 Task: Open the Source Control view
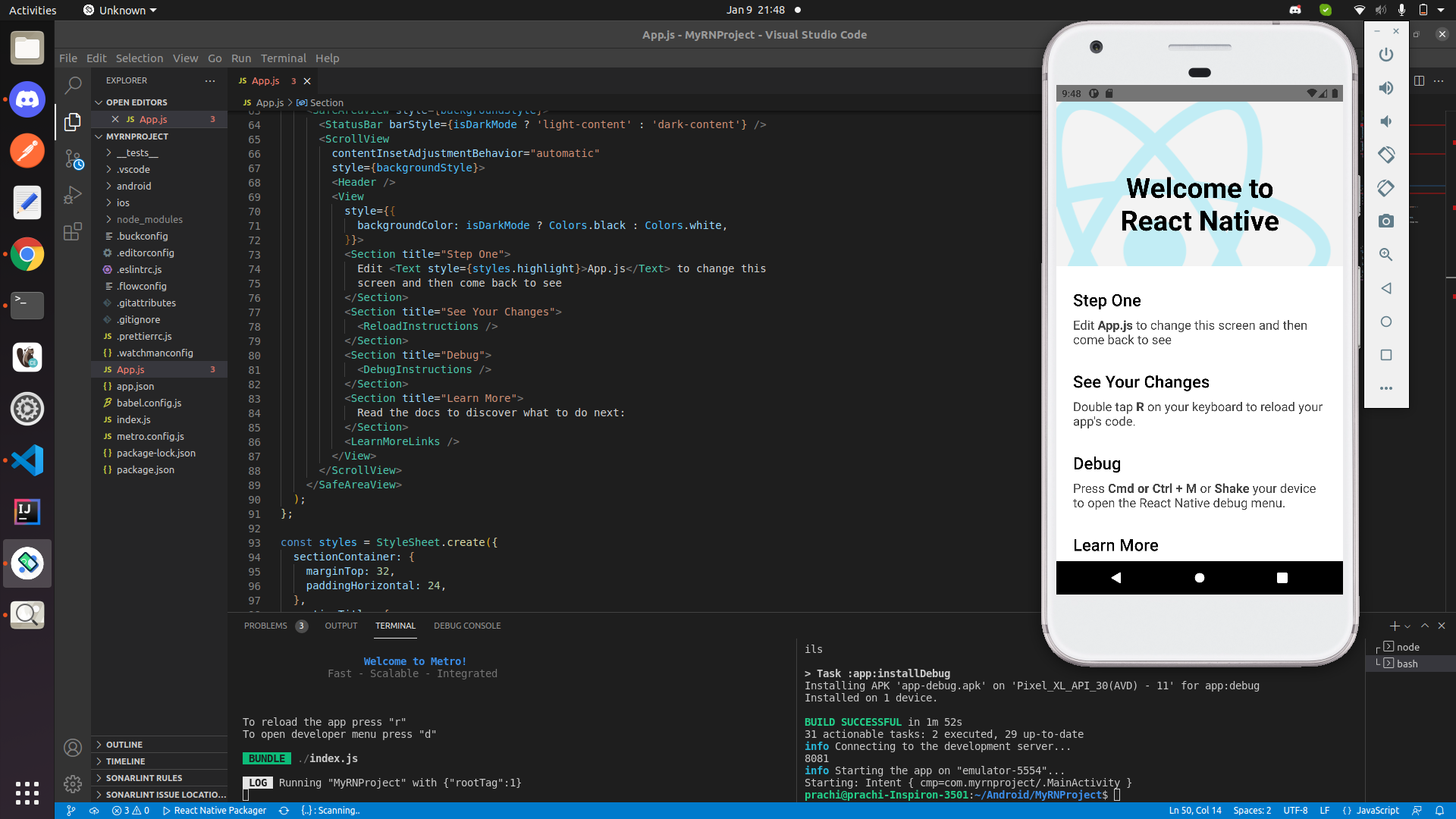(73, 158)
